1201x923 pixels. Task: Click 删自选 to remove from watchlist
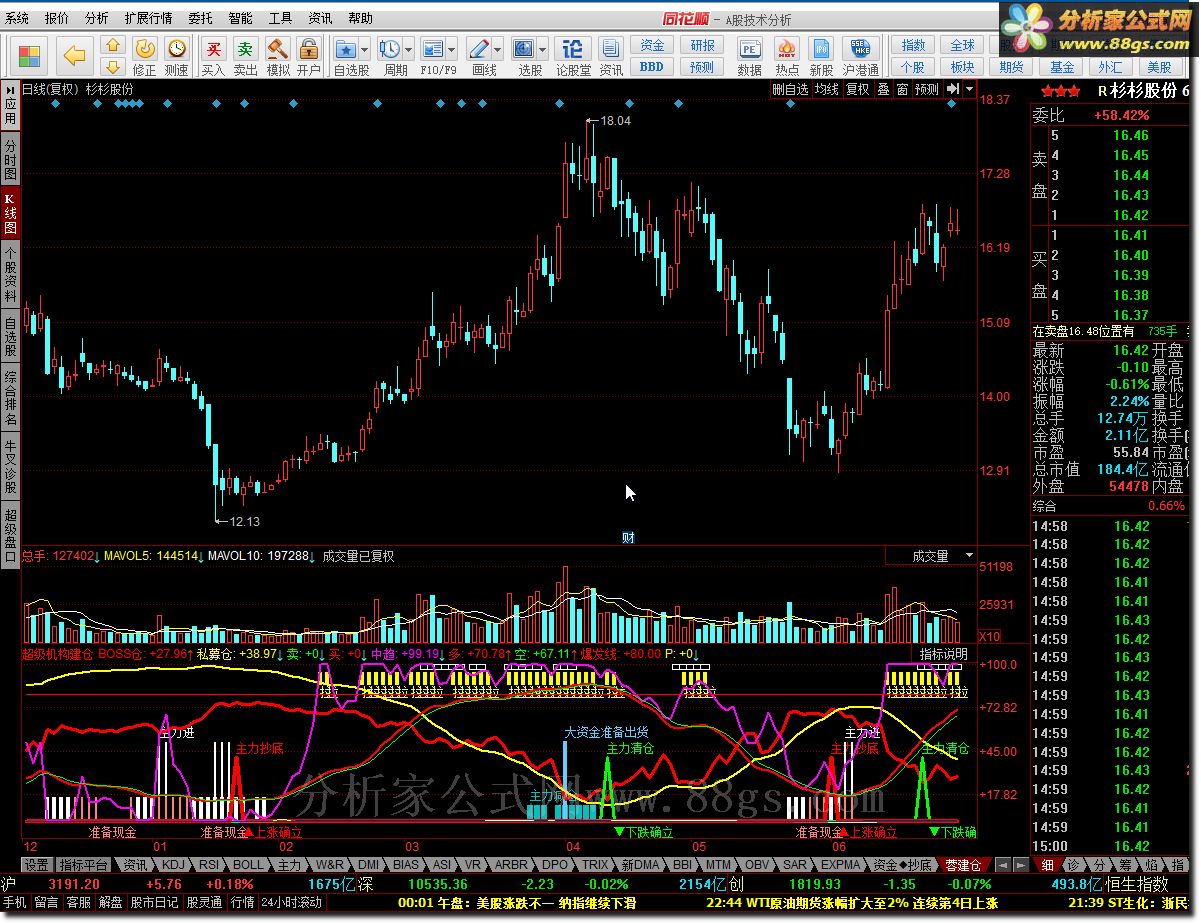click(790, 89)
